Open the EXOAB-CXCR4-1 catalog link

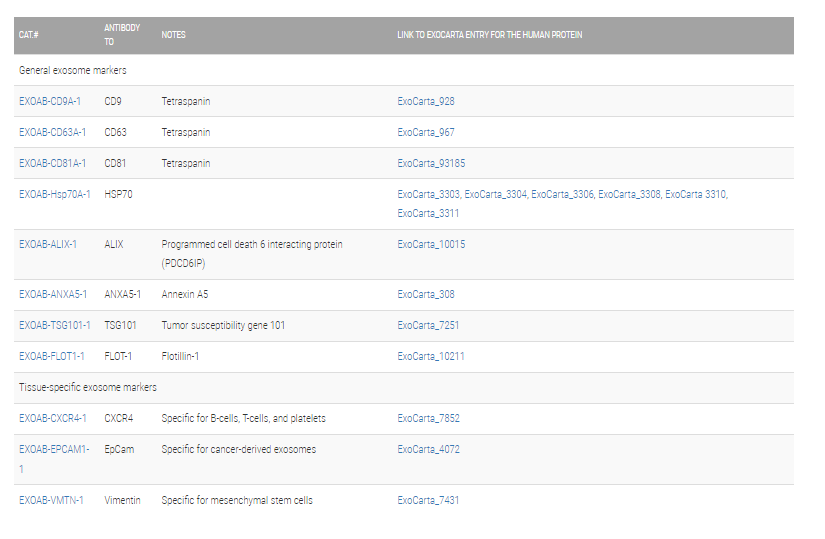coord(53,418)
